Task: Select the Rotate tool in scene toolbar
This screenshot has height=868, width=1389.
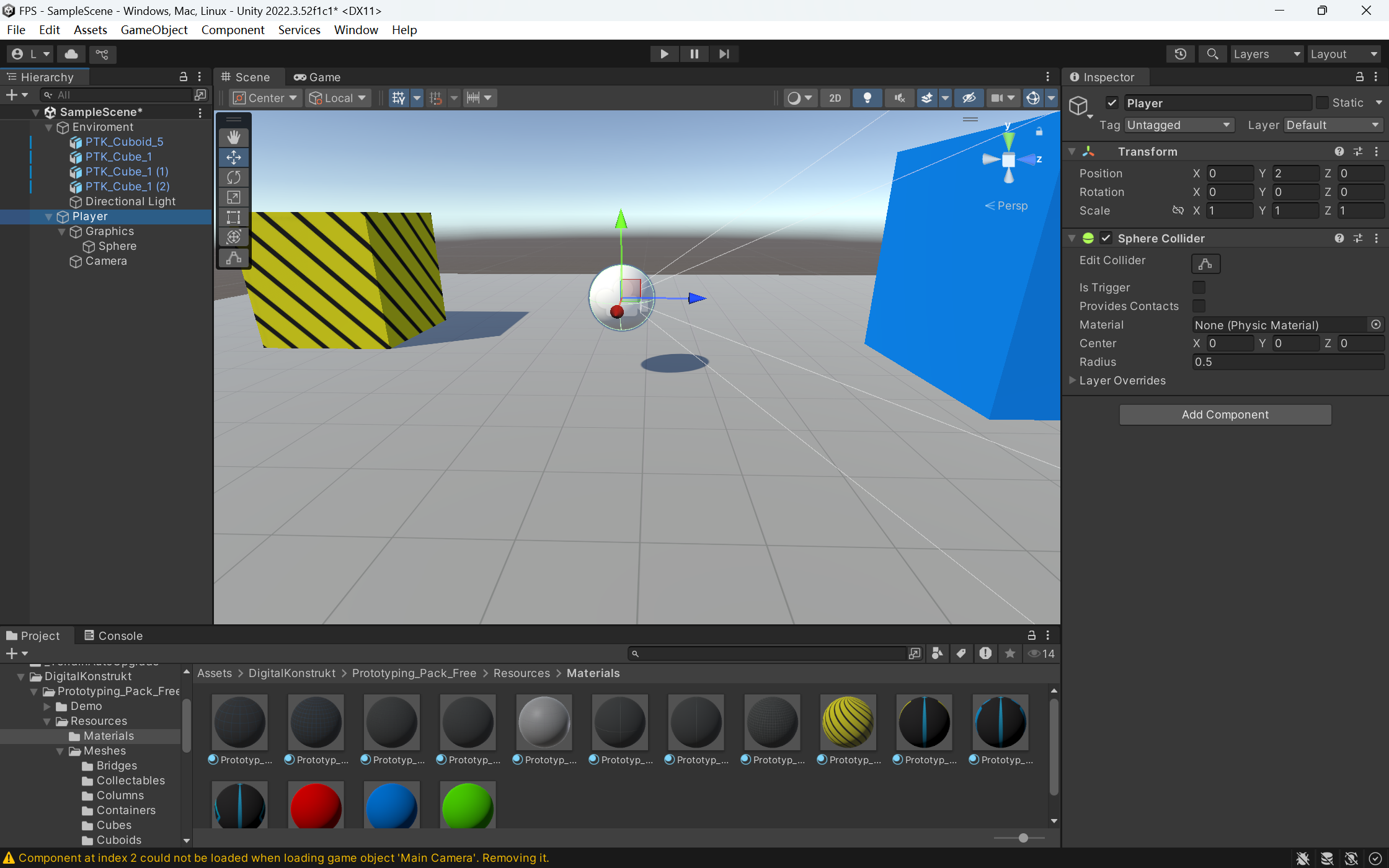Action: [234, 177]
